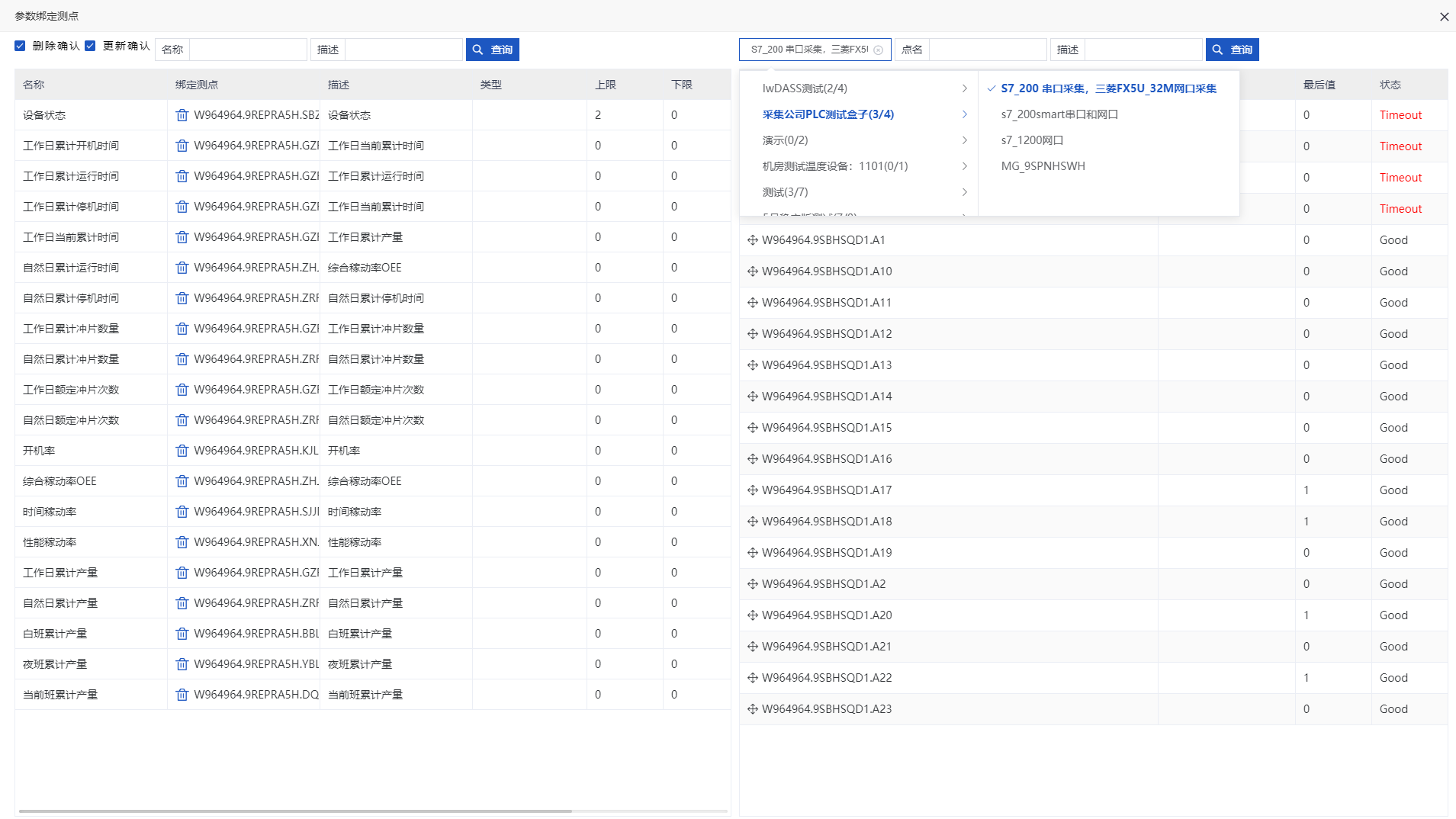Click move handle for W964964.9SBHSQD1.A14
This screenshot has width=1456, height=819.
pyautogui.click(x=753, y=397)
